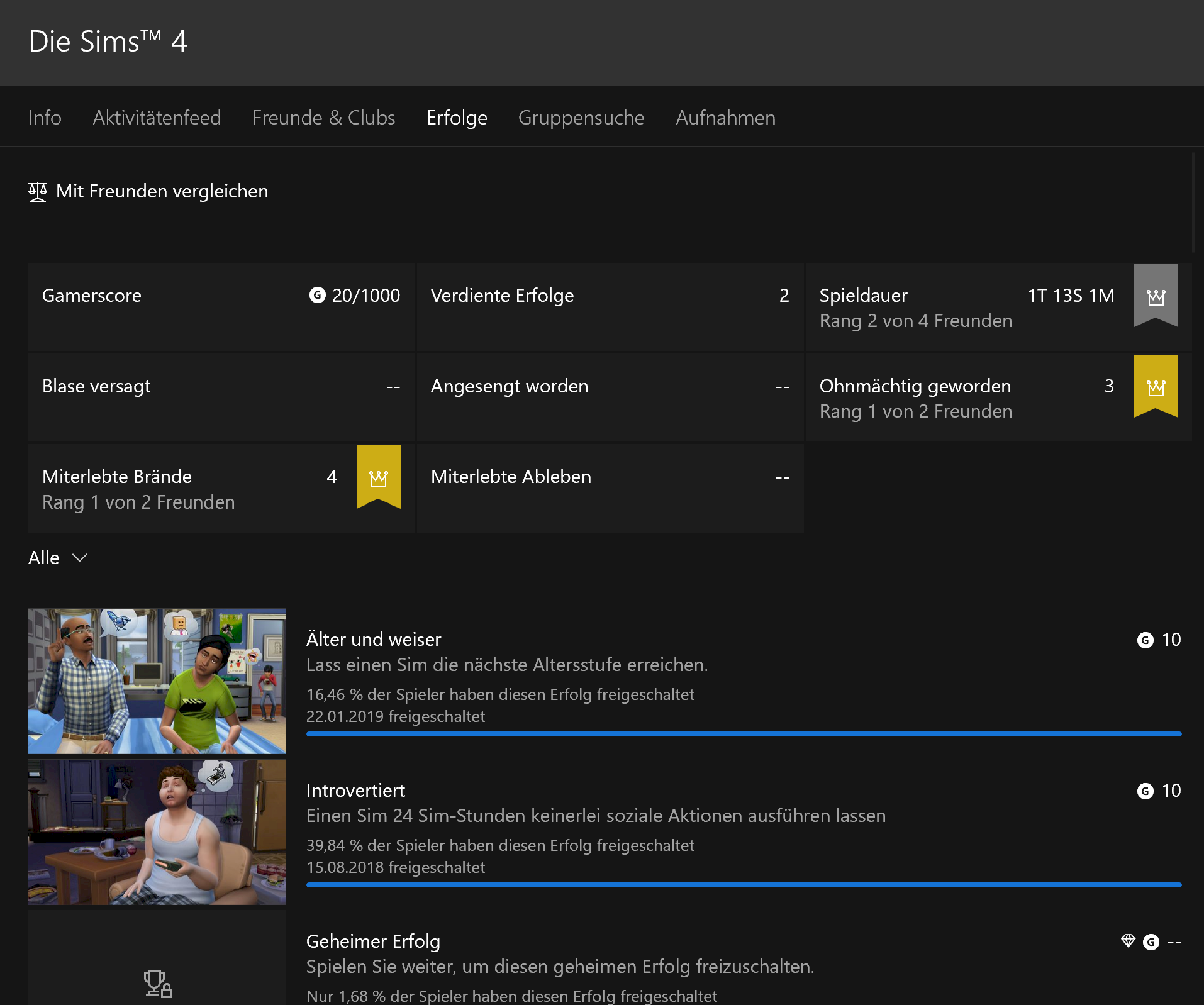The width and height of the screenshot is (1204, 1005).
Task: Select the Erfolge tab
Action: 457,118
